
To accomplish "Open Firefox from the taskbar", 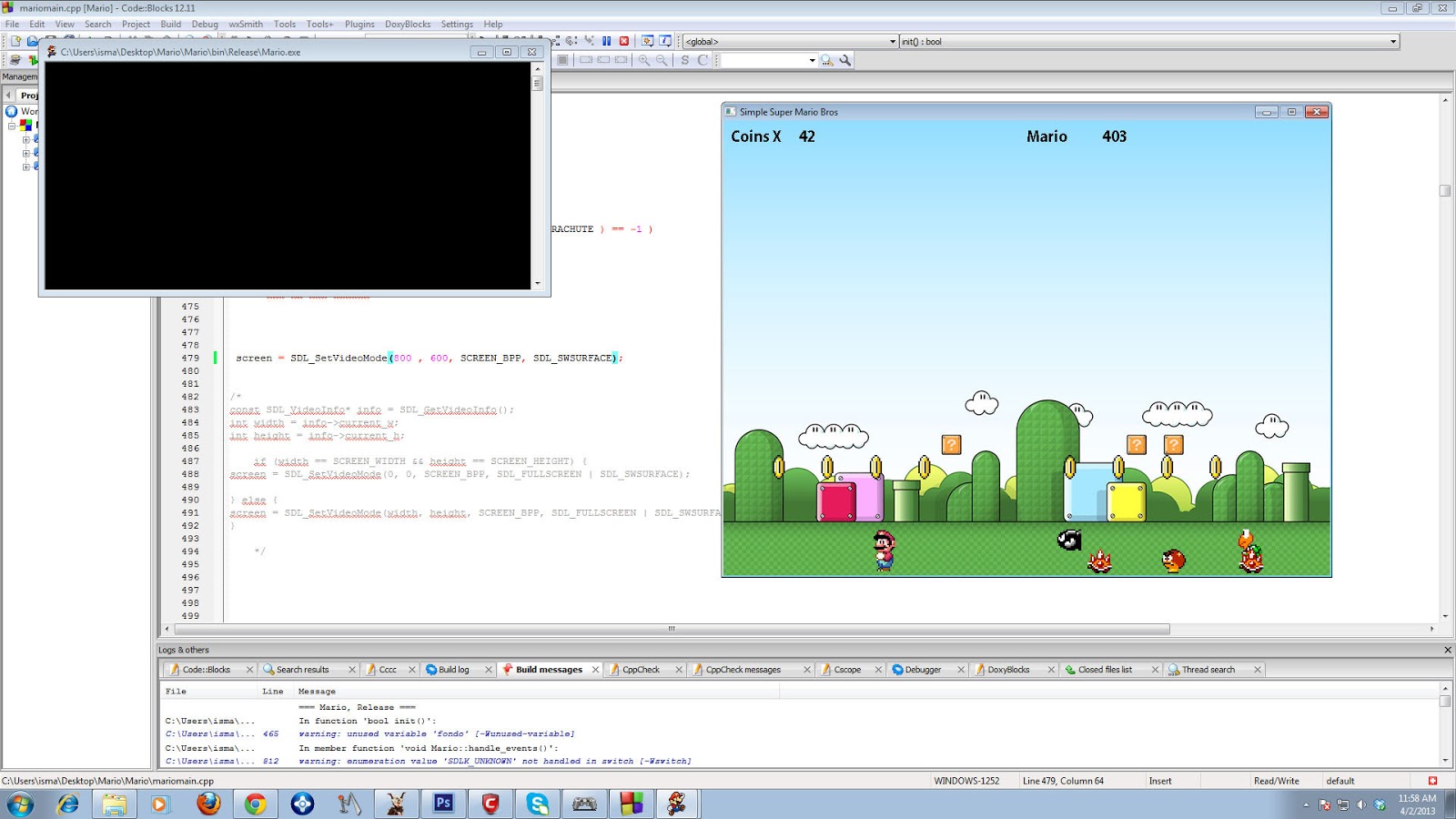I will click(208, 804).
